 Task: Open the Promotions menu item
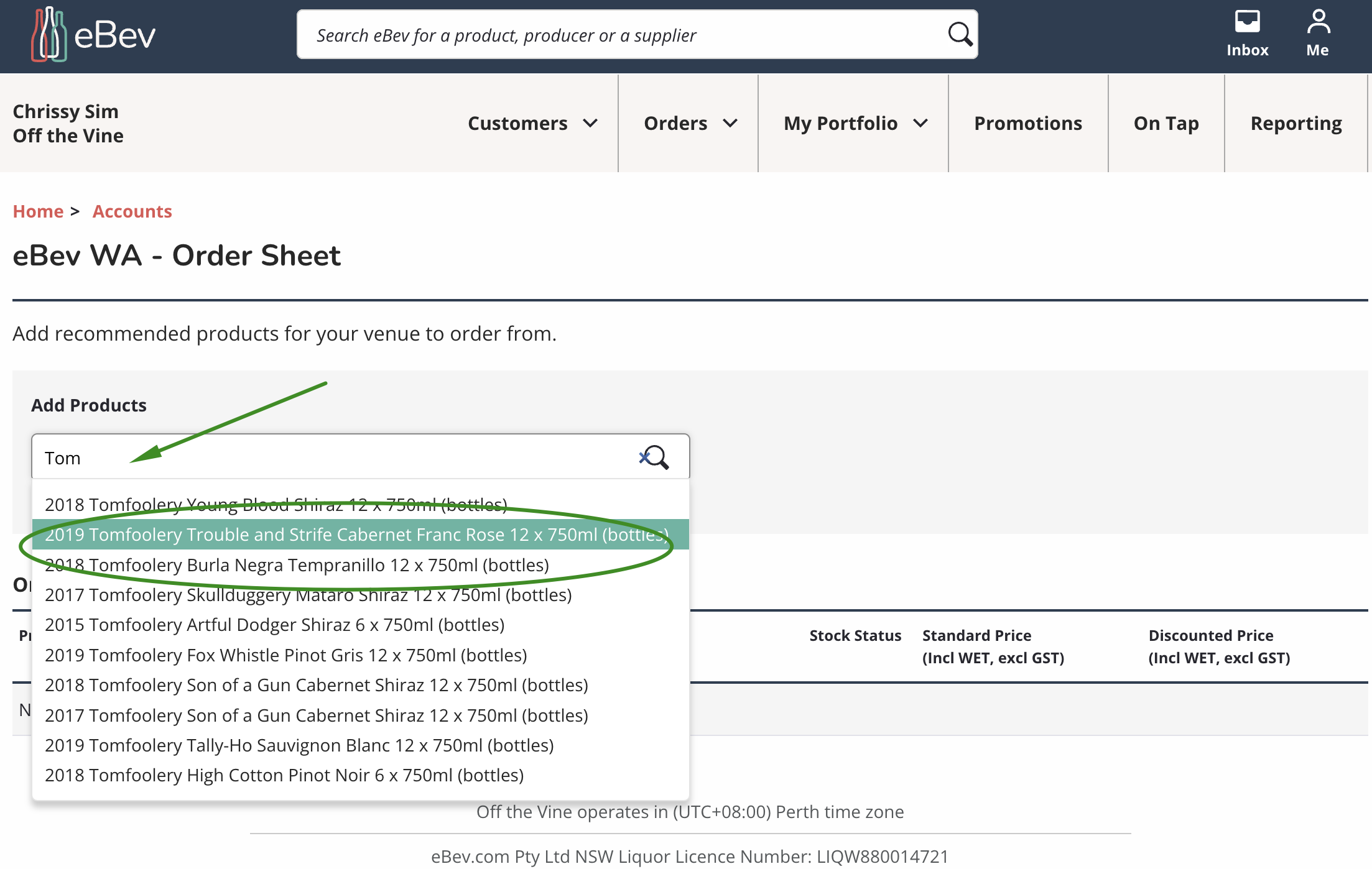pos(1027,123)
